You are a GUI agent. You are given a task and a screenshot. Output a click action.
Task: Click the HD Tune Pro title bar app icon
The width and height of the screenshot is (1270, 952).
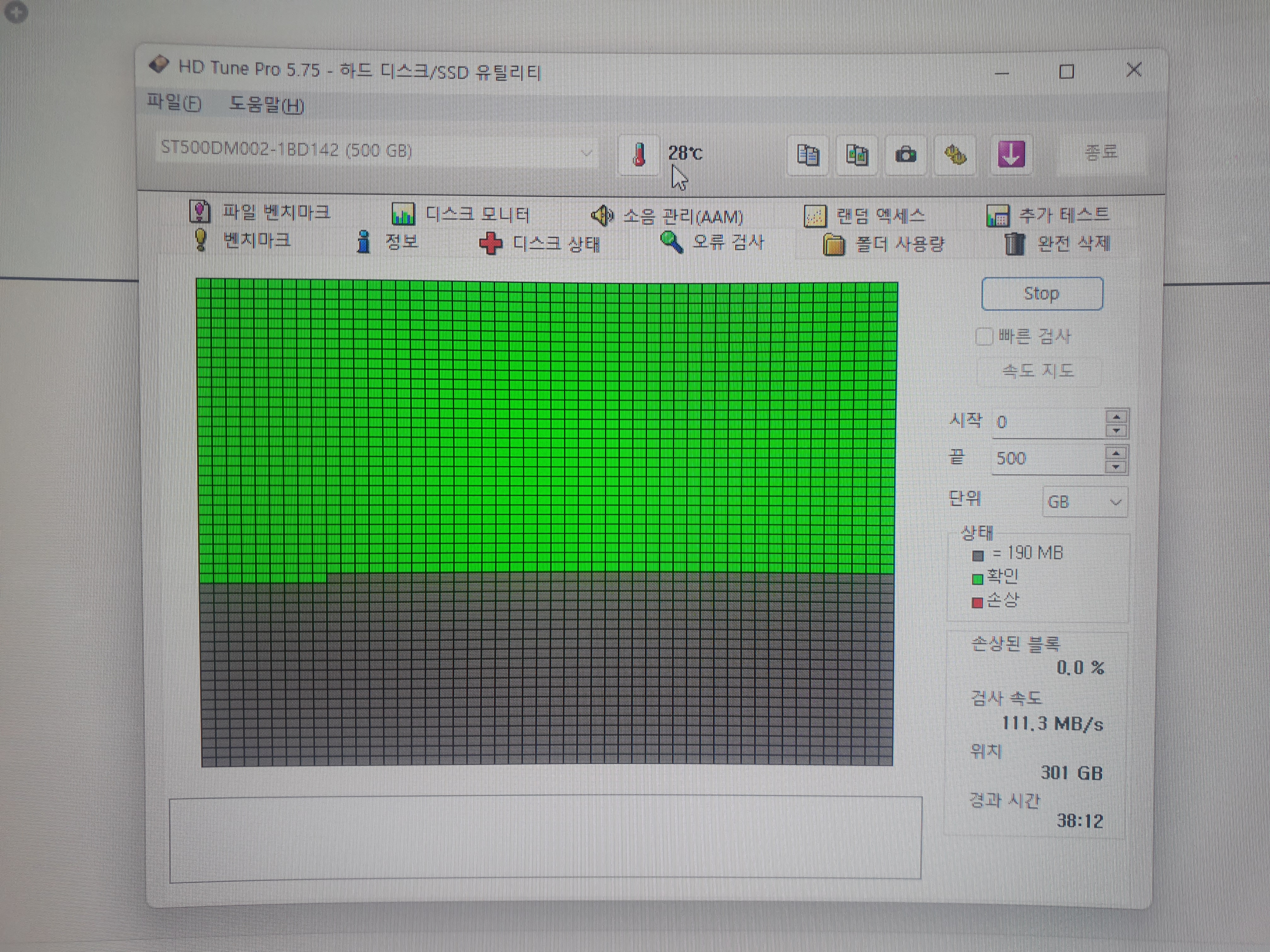[158, 65]
